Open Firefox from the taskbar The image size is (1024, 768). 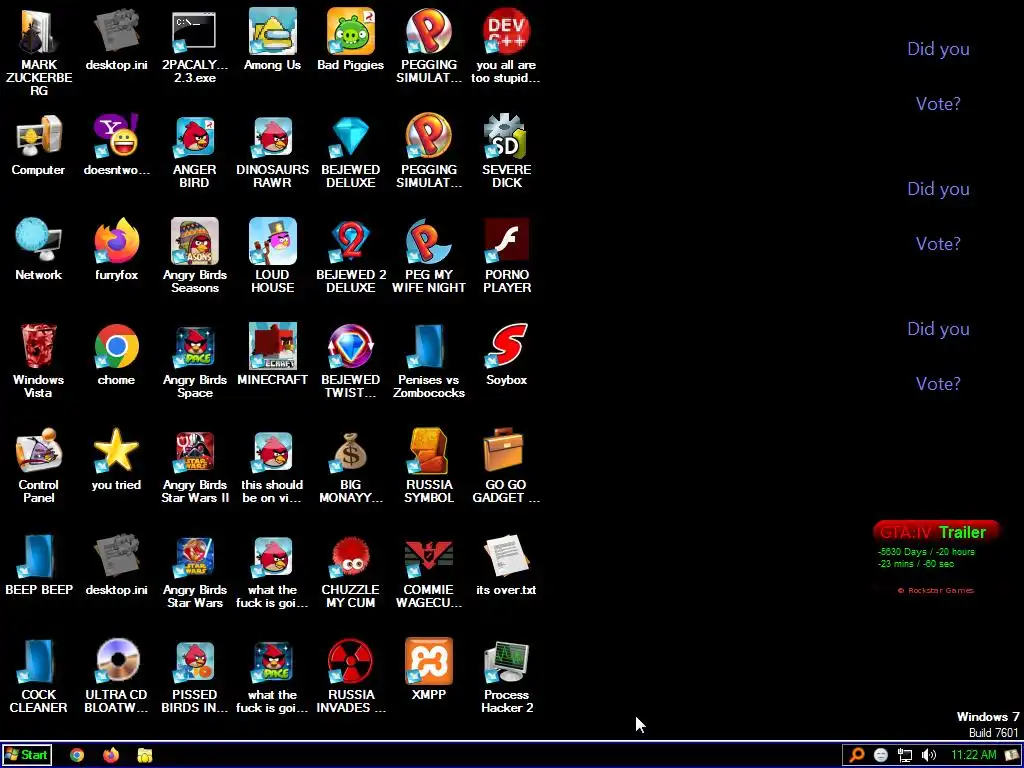[x=111, y=756]
